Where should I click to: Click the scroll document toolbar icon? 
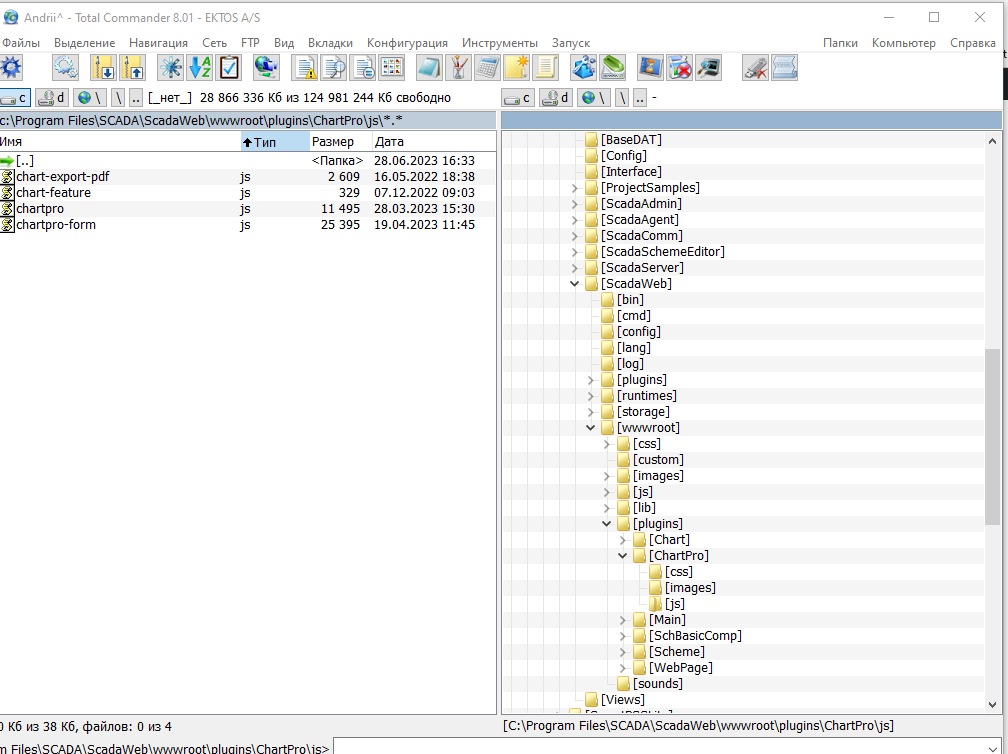point(546,67)
